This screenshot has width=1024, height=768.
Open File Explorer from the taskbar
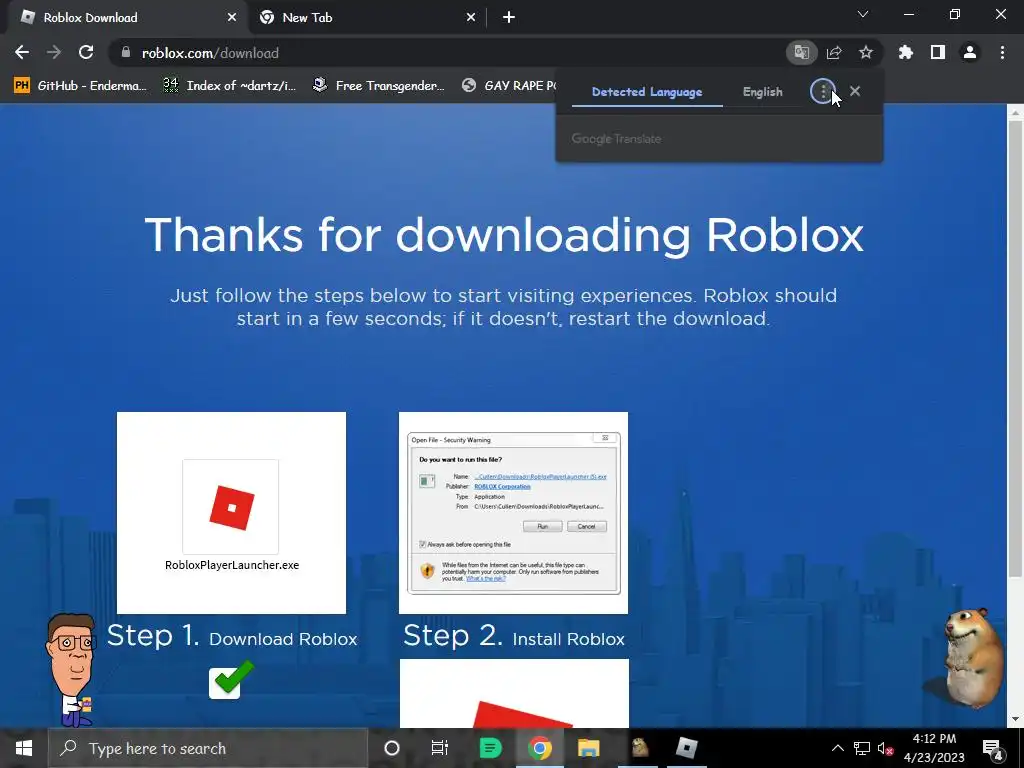588,748
